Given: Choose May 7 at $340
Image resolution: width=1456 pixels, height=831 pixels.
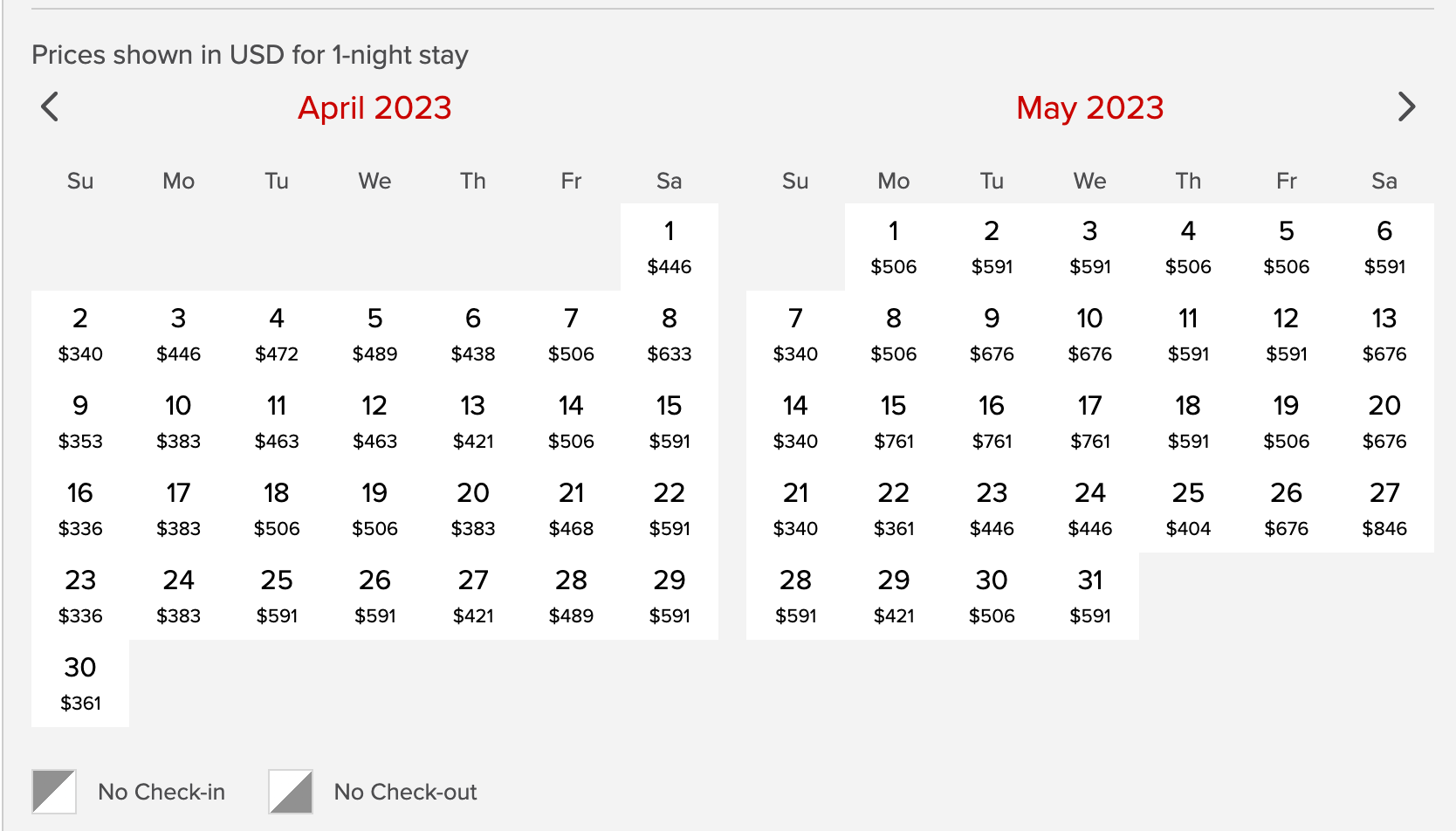Looking at the screenshot, I should coord(795,334).
